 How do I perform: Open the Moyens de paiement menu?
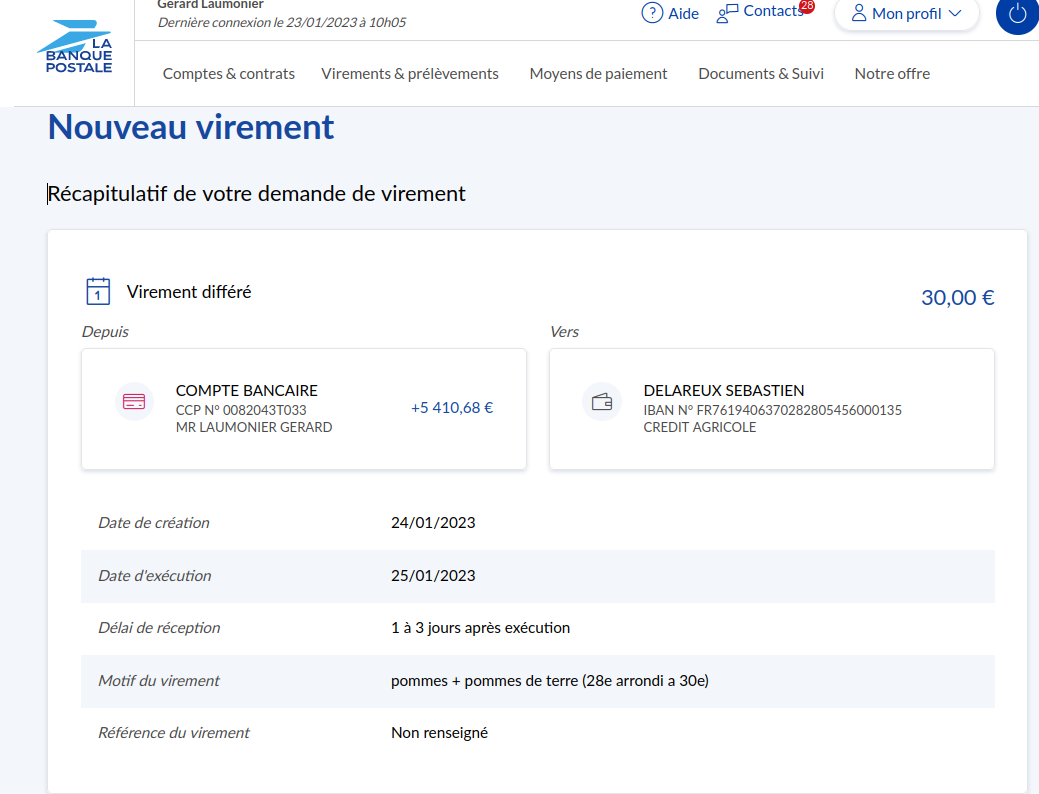[x=598, y=74]
